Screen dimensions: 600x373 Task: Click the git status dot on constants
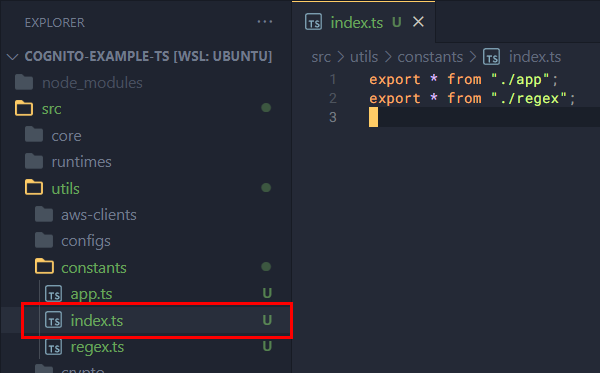click(x=266, y=267)
